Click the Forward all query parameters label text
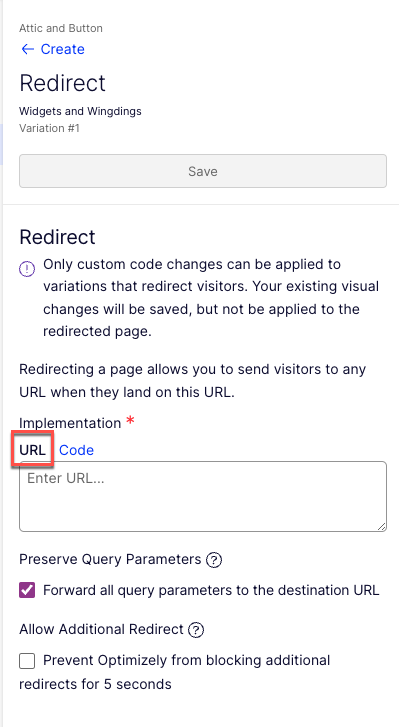The width and height of the screenshot is (399, 727). point(211,590)
